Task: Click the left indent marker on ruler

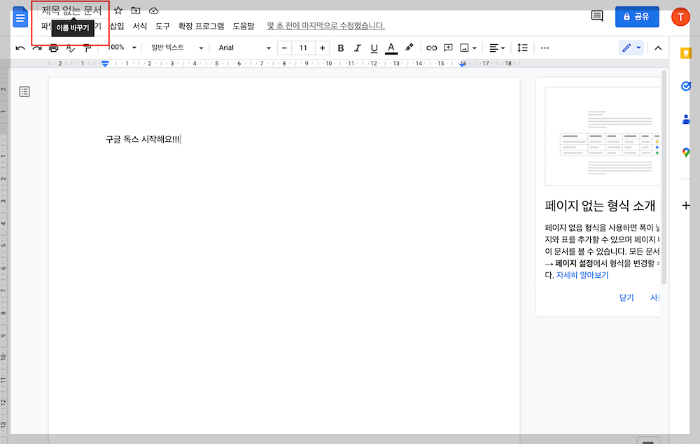Action: pos(105,64)
